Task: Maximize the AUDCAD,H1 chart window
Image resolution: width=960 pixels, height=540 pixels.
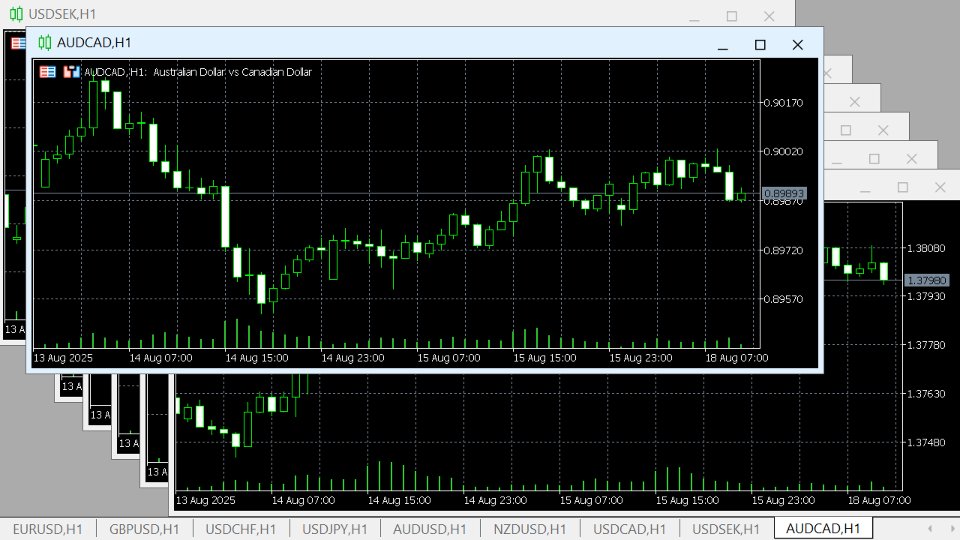Action: point(760,45)
